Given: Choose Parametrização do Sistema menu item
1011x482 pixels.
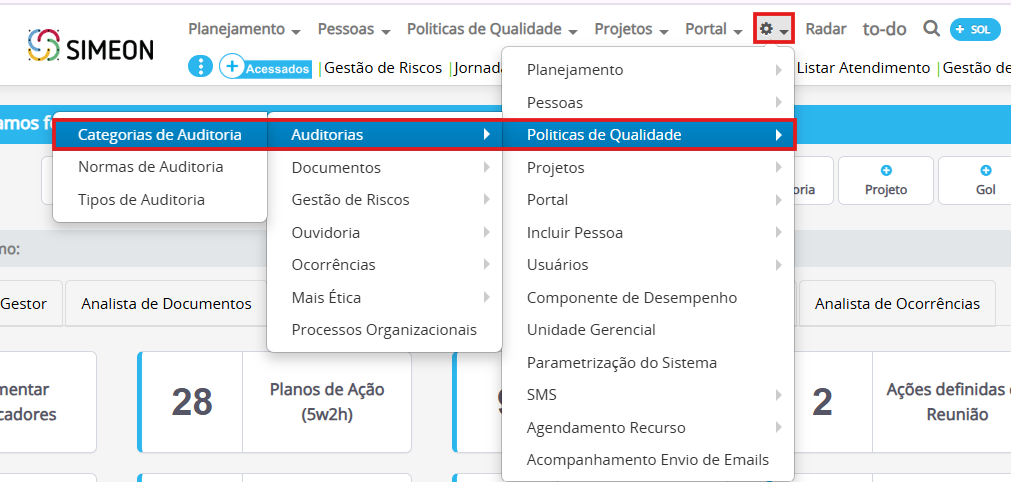Looking at the screenshot, I should (621, 362).
